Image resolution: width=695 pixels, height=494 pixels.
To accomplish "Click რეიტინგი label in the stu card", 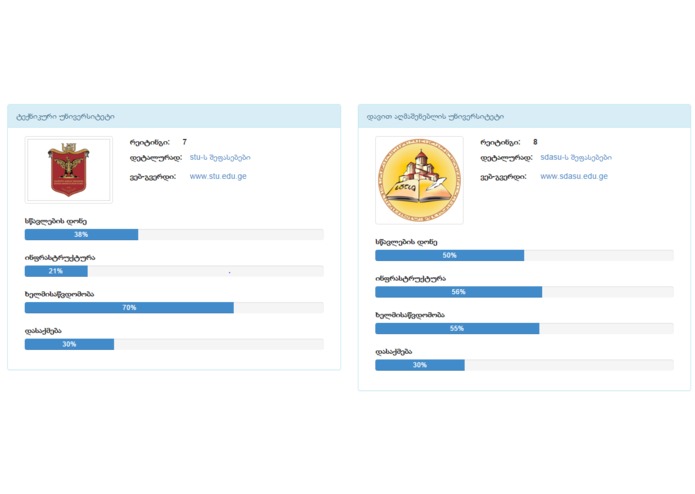I will pyautogui.click(x=150, y=142).
